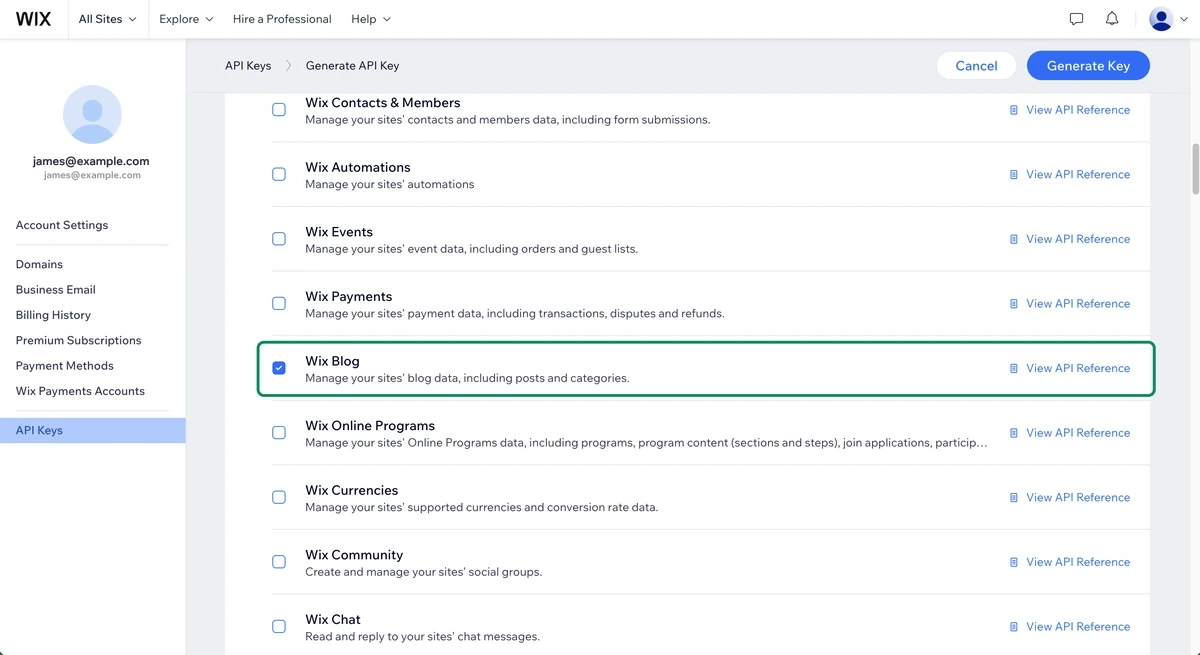Check the Wix Automations checkbox
1200x655 pixels.
click(279, 174)
